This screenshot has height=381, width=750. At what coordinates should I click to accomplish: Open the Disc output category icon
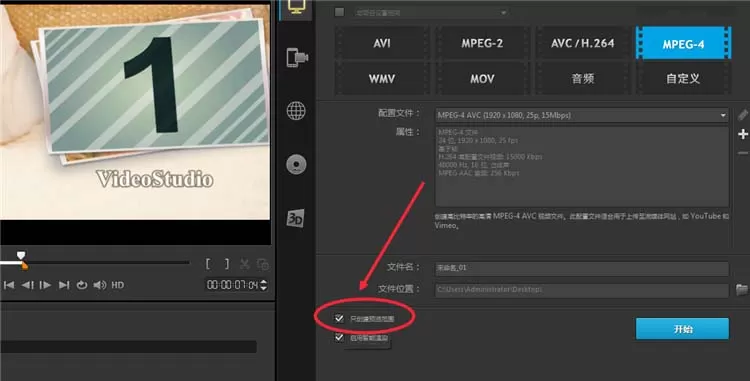(296, 164)
